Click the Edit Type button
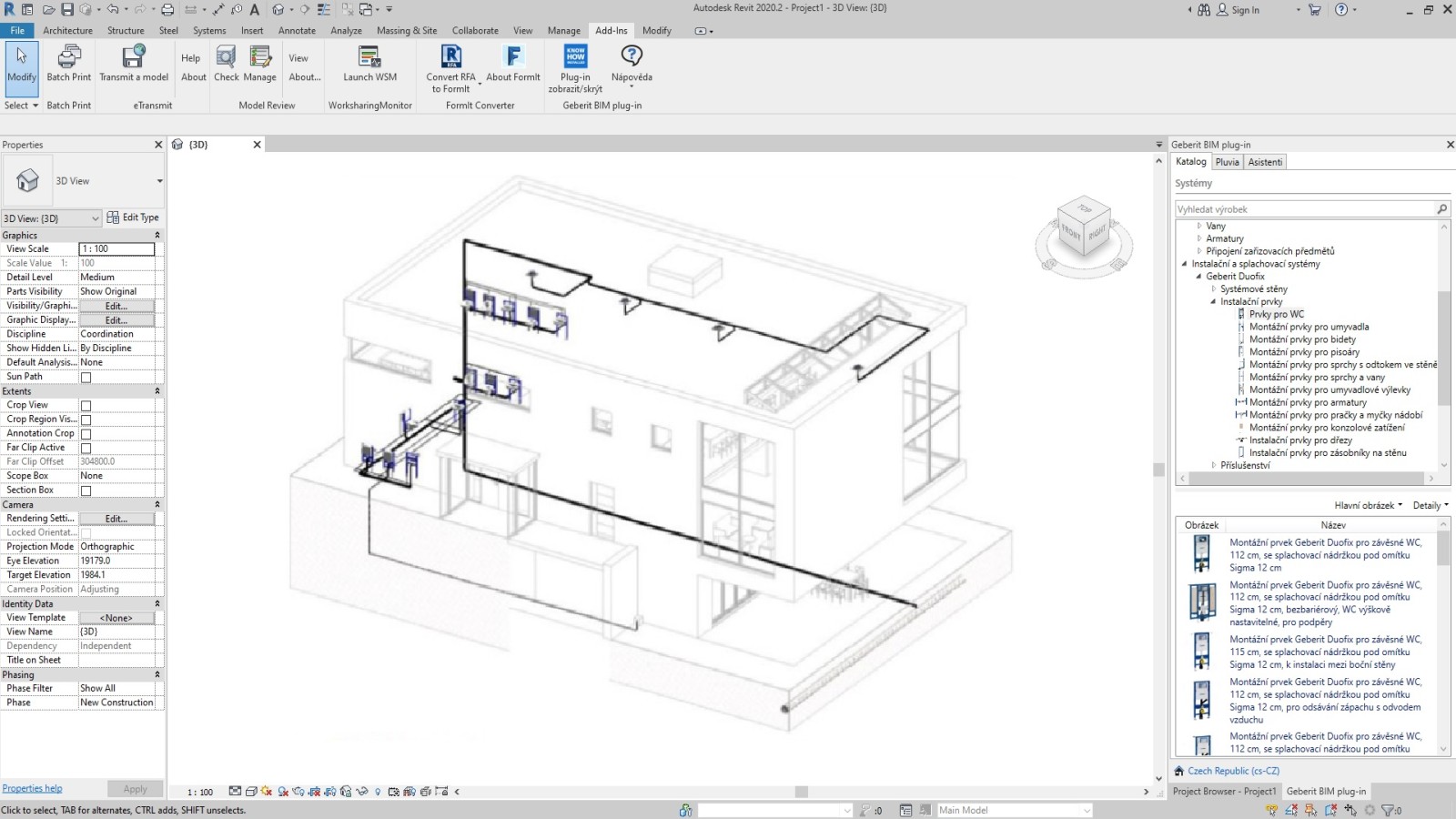This screenshot has height=819, width=1456. tap(133, 217)
